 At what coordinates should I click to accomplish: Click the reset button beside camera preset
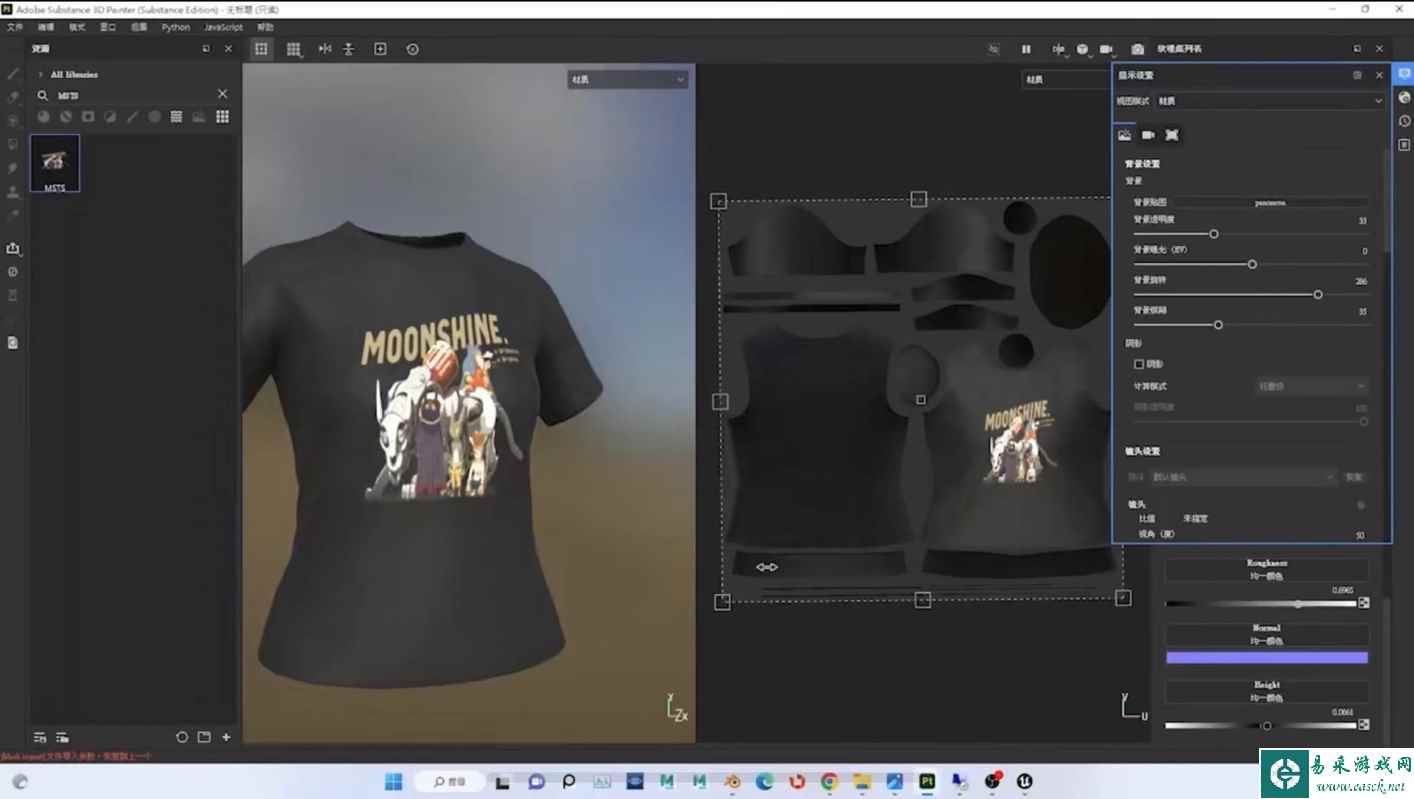[1354, 477]
